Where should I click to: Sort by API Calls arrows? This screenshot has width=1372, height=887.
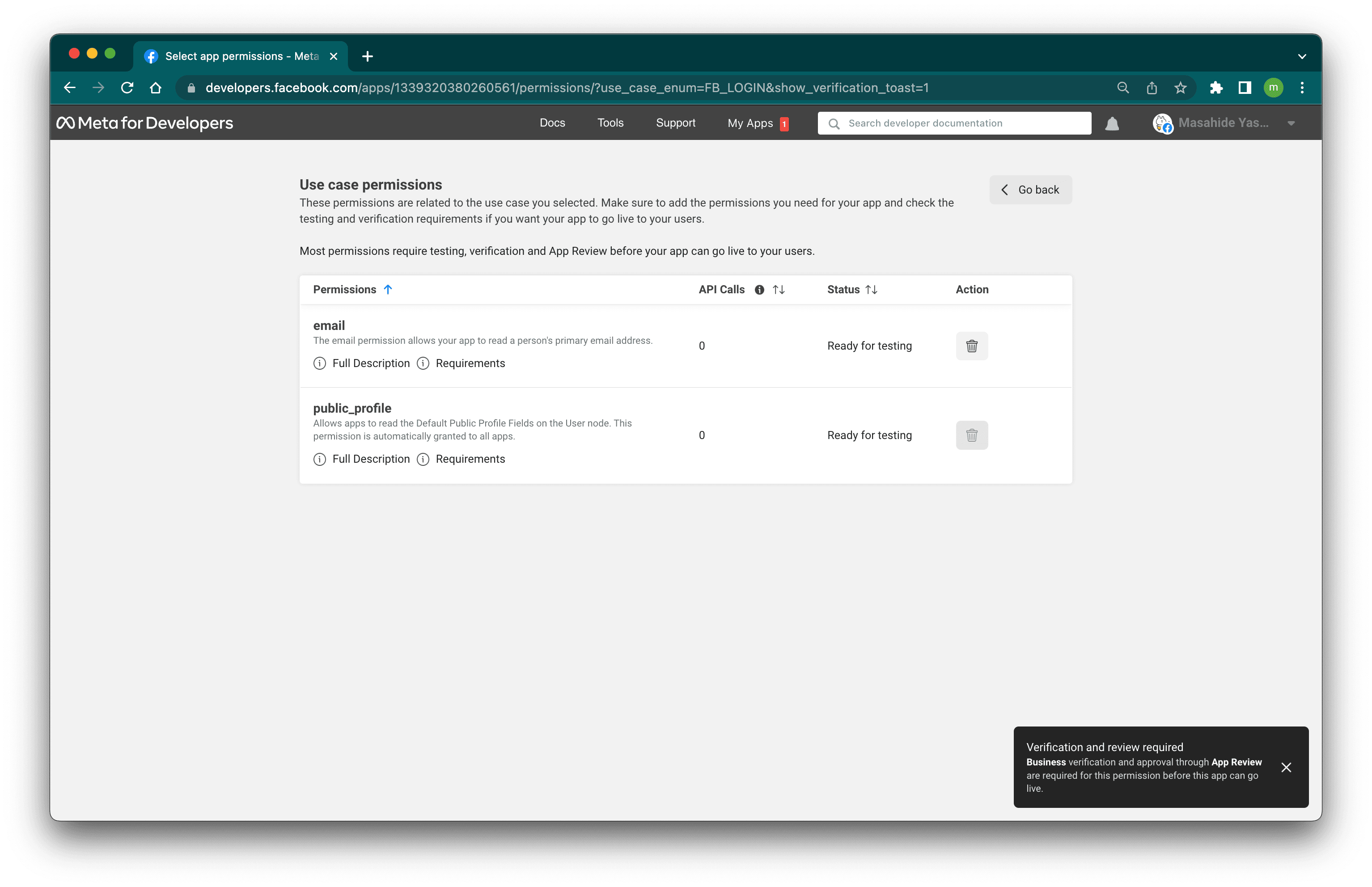tap(779, 290)
